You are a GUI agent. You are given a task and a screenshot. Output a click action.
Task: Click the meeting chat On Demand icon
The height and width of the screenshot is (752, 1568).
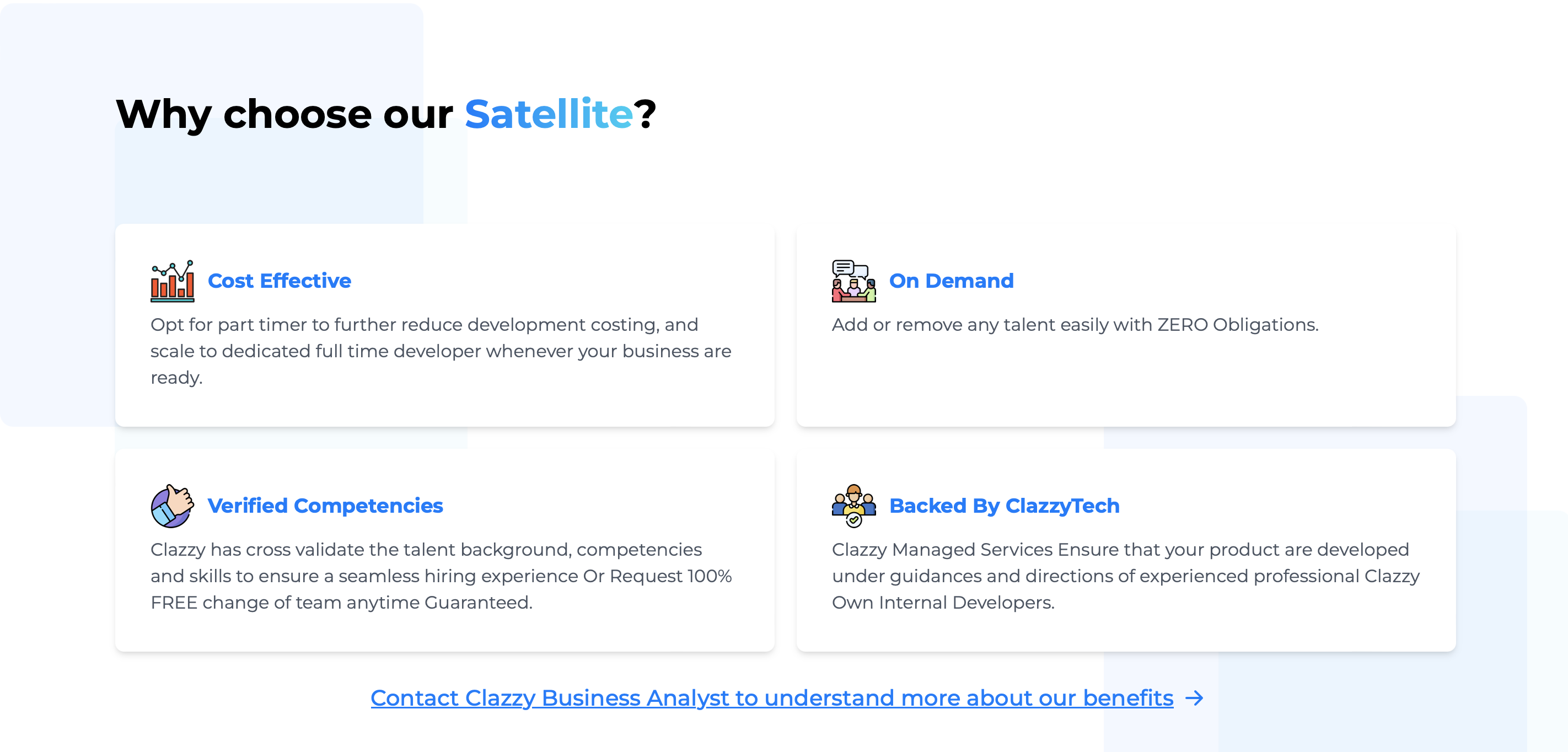853,281
